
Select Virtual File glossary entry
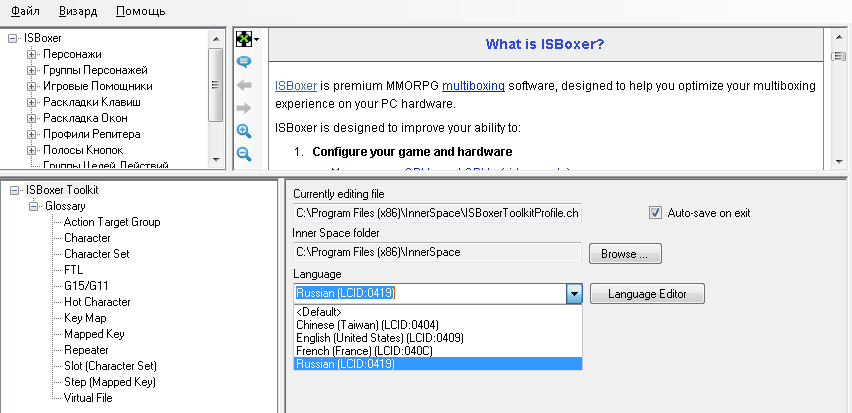pos(88,398)
